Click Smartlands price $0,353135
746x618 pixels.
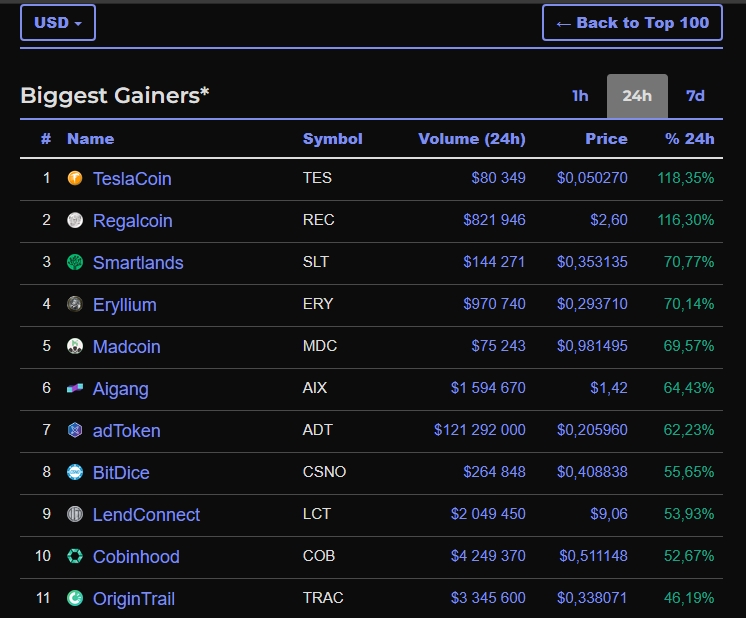point(592,262)
